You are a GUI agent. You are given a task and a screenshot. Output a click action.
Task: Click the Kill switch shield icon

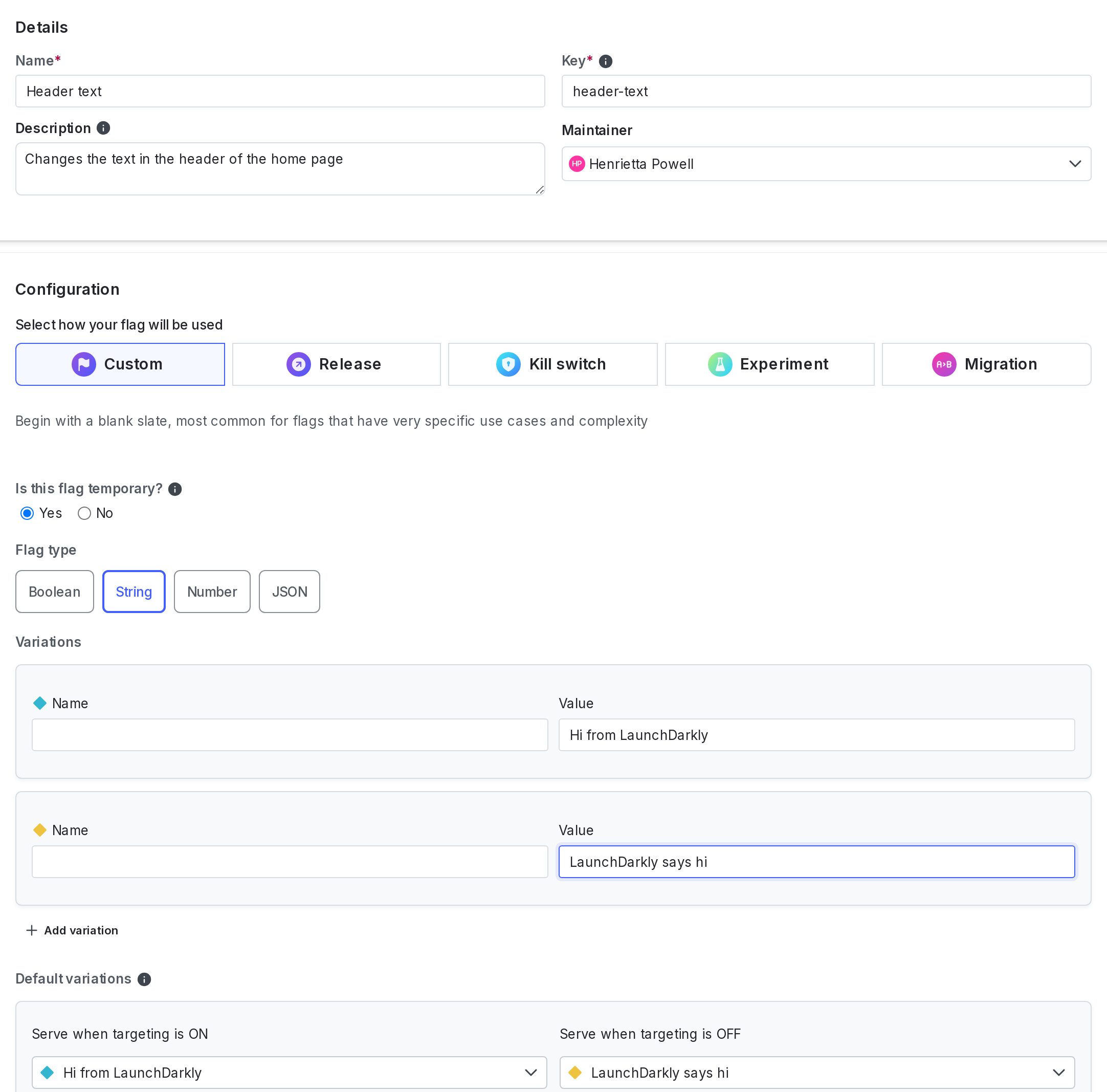[x=508, y=364]
